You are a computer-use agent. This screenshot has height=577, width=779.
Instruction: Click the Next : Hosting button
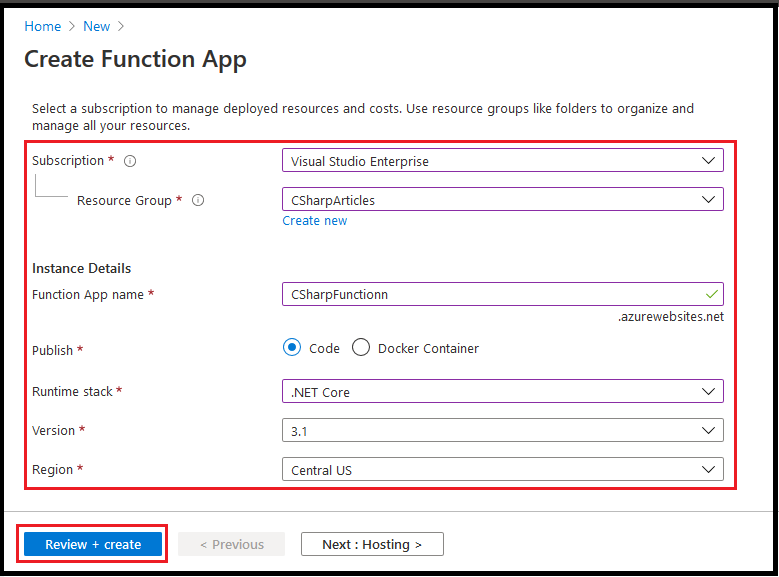(372, 545)
